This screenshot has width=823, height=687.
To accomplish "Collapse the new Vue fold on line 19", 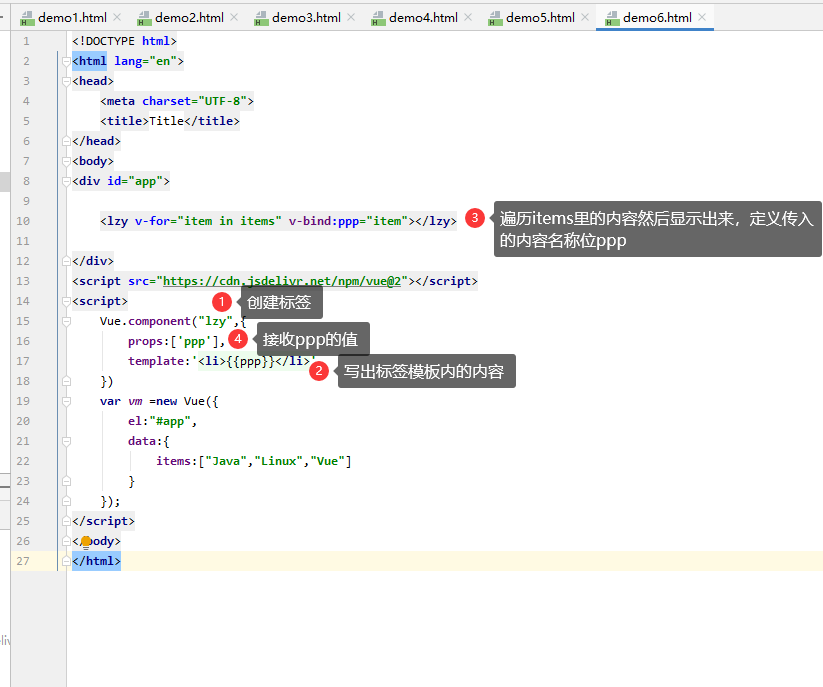I will [66, 401].
